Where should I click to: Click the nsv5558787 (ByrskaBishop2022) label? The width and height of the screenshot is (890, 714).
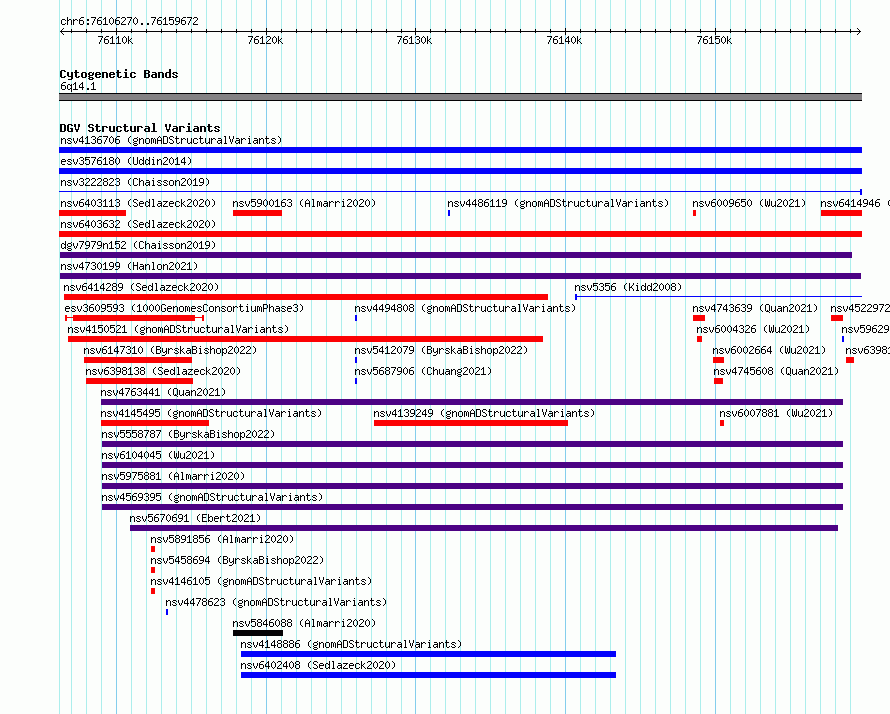(188, 434)
